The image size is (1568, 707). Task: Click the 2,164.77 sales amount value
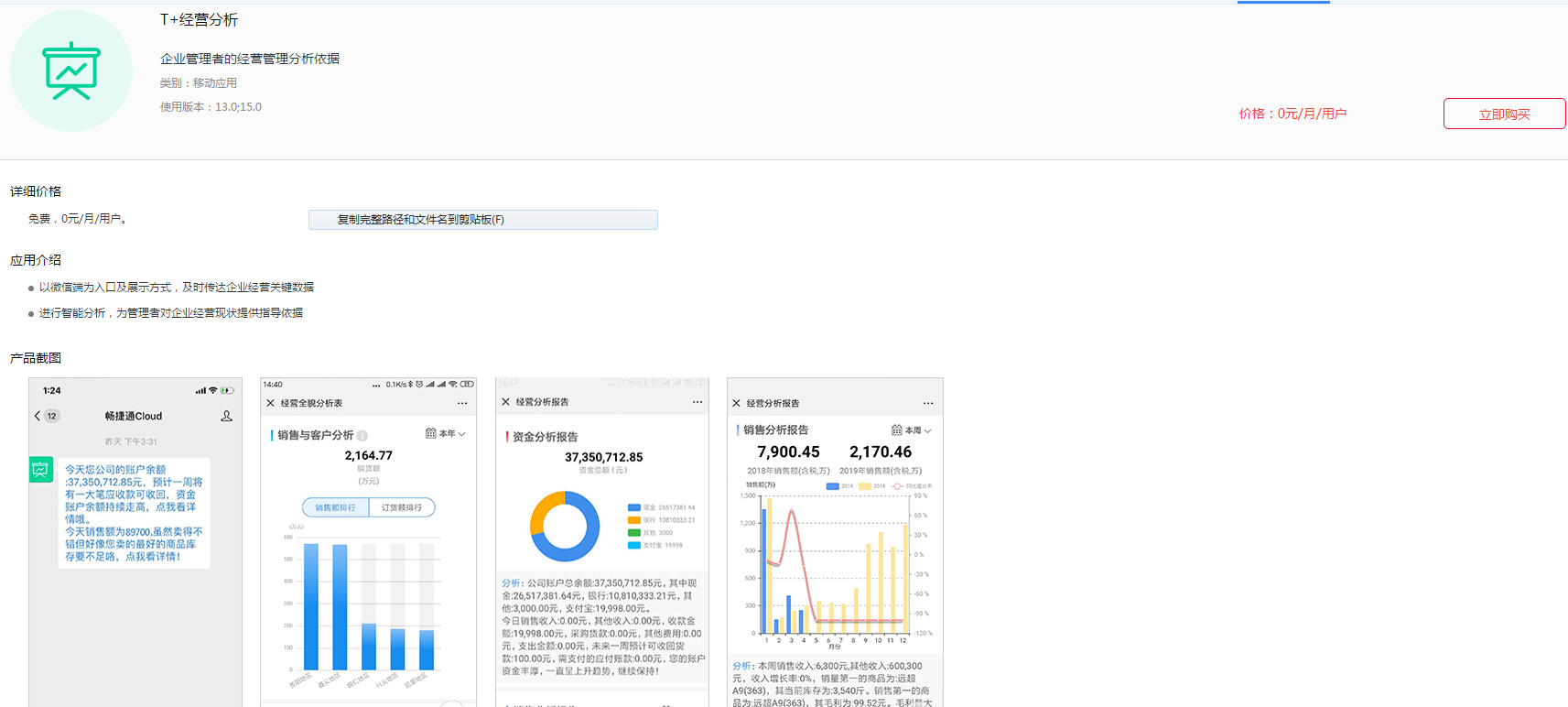pyautogui.click(x=368, y=455)
